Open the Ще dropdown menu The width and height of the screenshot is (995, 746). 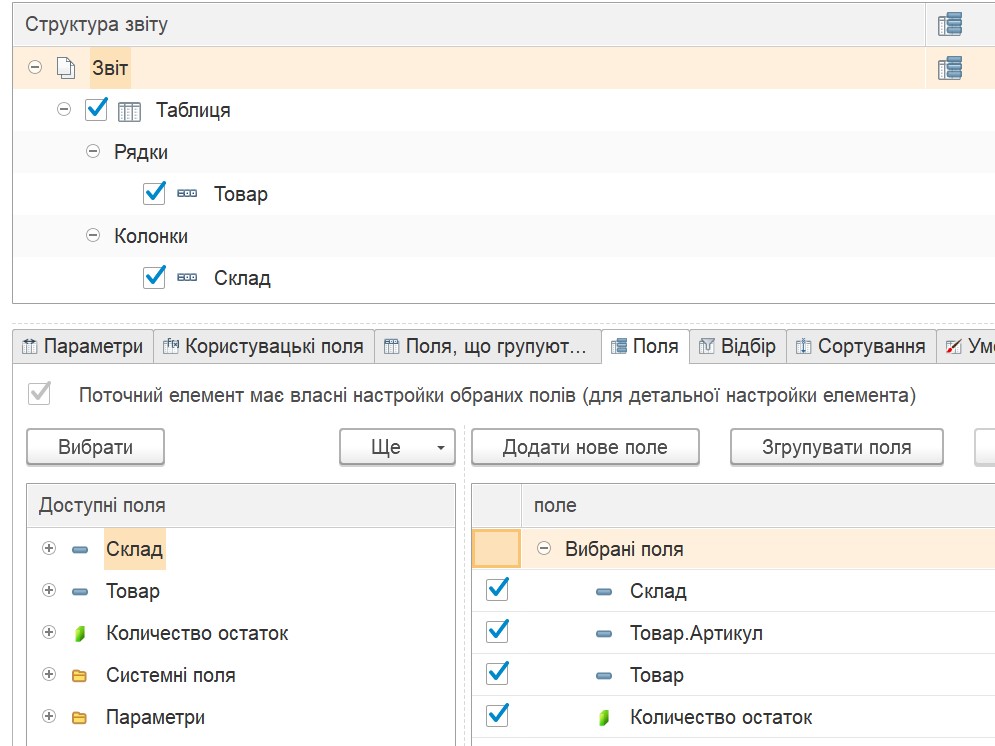[x=397, y=447]
